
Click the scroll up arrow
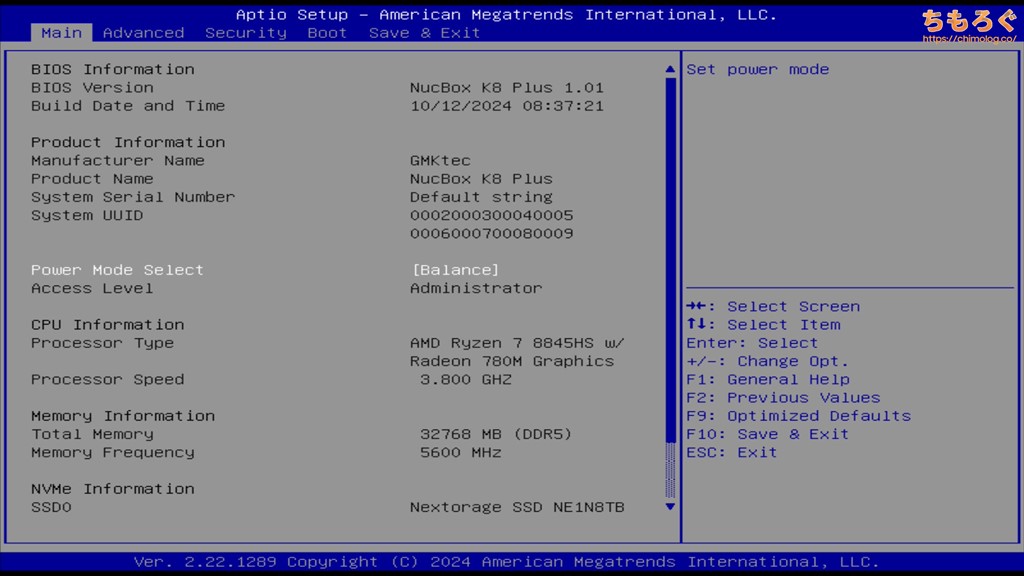point(670,69)
